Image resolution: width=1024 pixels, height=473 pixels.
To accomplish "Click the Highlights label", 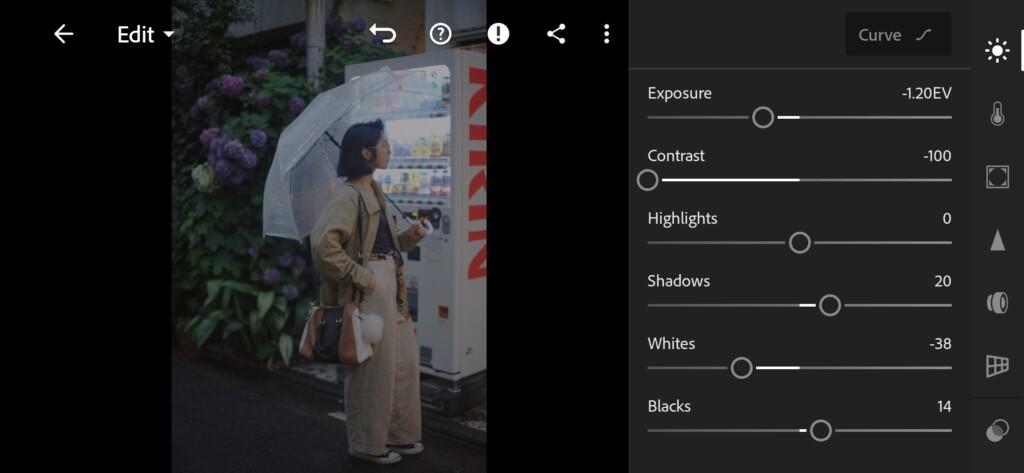I will point(682,219).
